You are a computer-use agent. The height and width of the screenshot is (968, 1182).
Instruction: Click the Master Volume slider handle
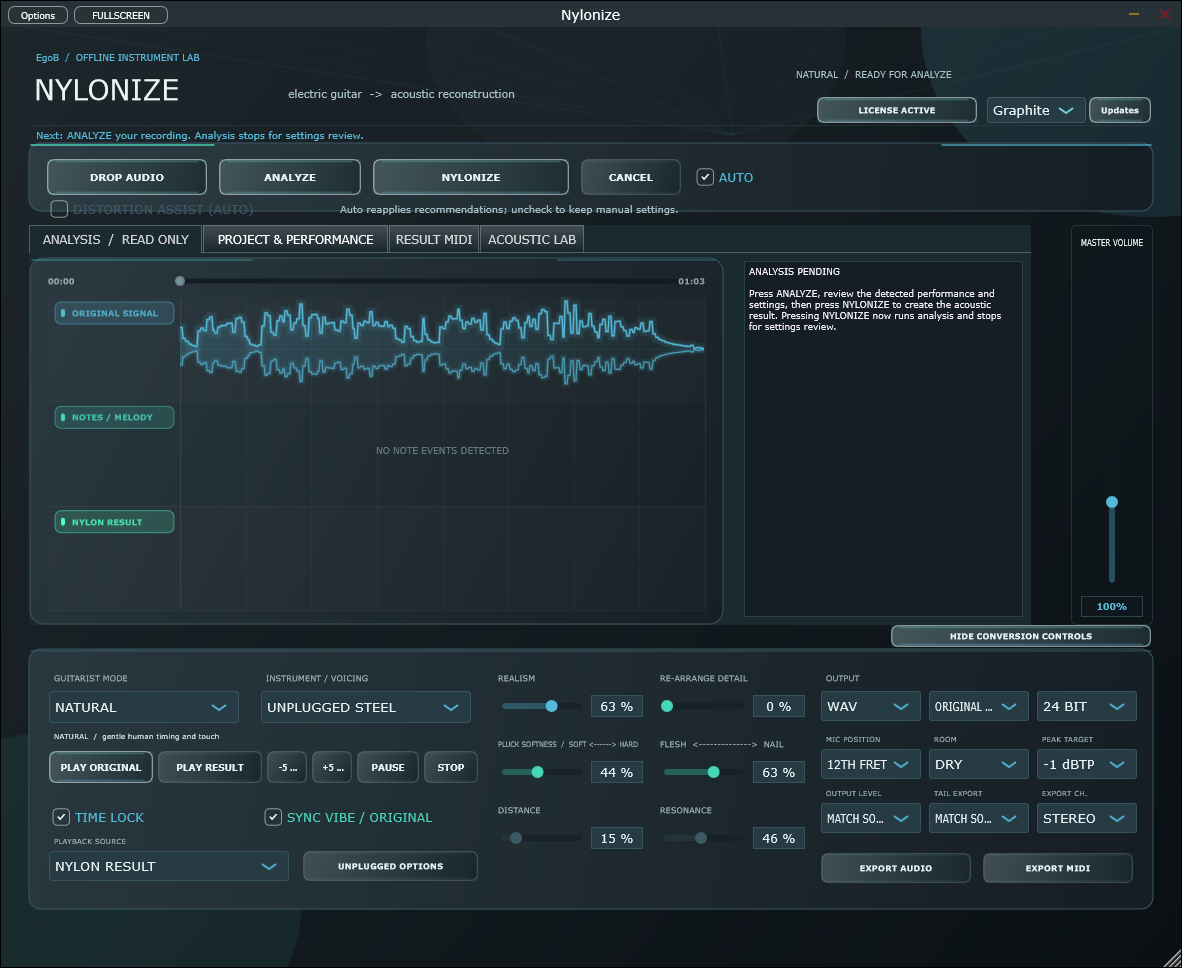tap(1111, 502)
